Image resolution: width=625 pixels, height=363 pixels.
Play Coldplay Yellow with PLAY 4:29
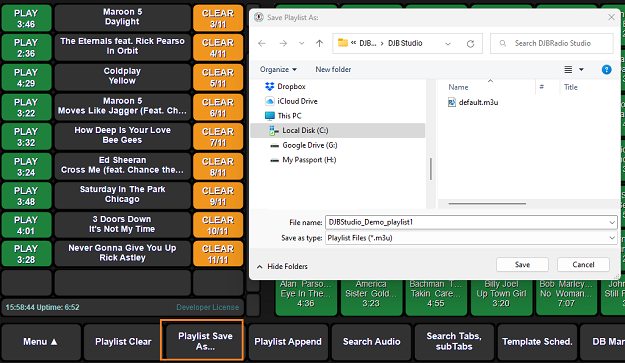tap(26, 78)
